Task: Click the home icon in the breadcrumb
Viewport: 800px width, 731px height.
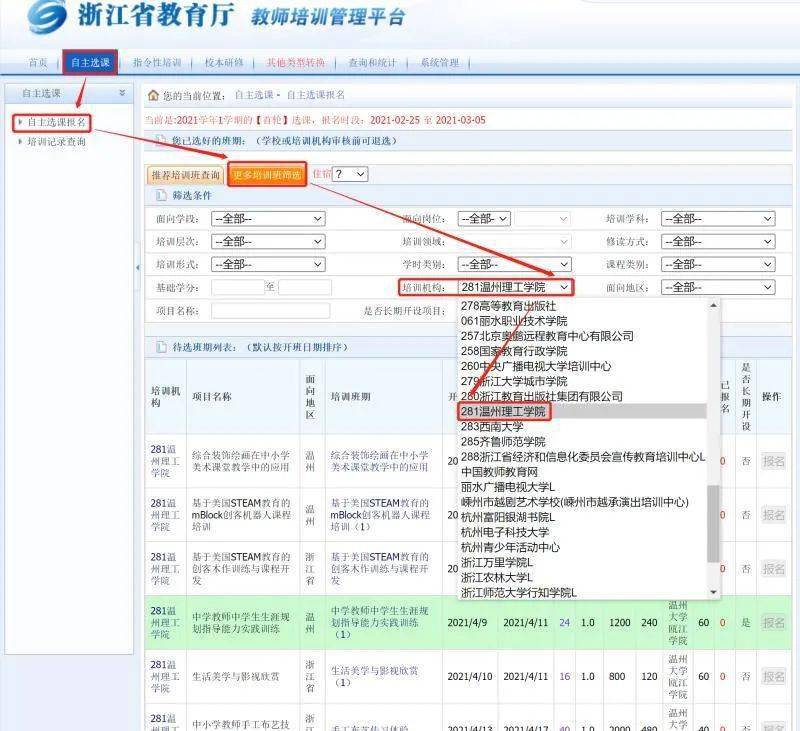Action: coord(153,95)
